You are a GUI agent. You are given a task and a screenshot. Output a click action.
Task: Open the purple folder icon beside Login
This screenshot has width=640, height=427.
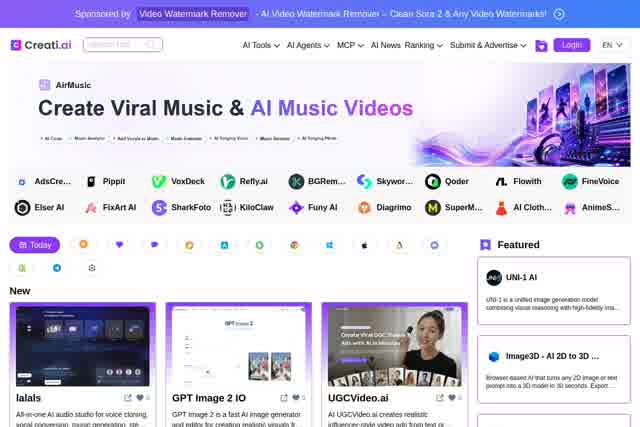[x=541, y=45]
